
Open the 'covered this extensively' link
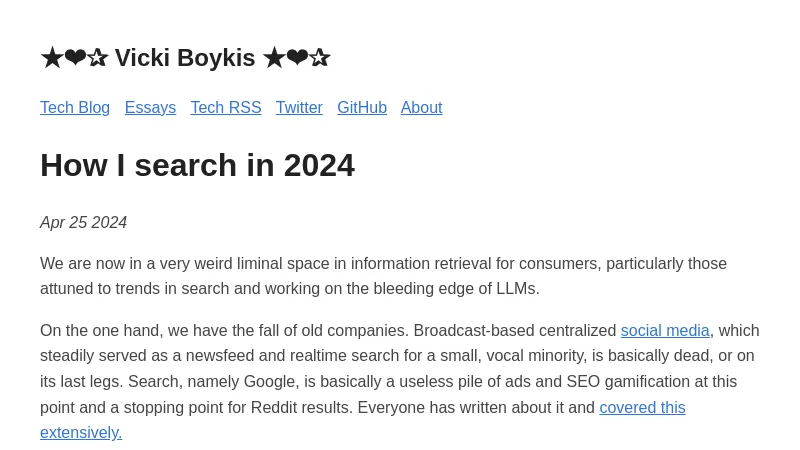coord(642,408)
